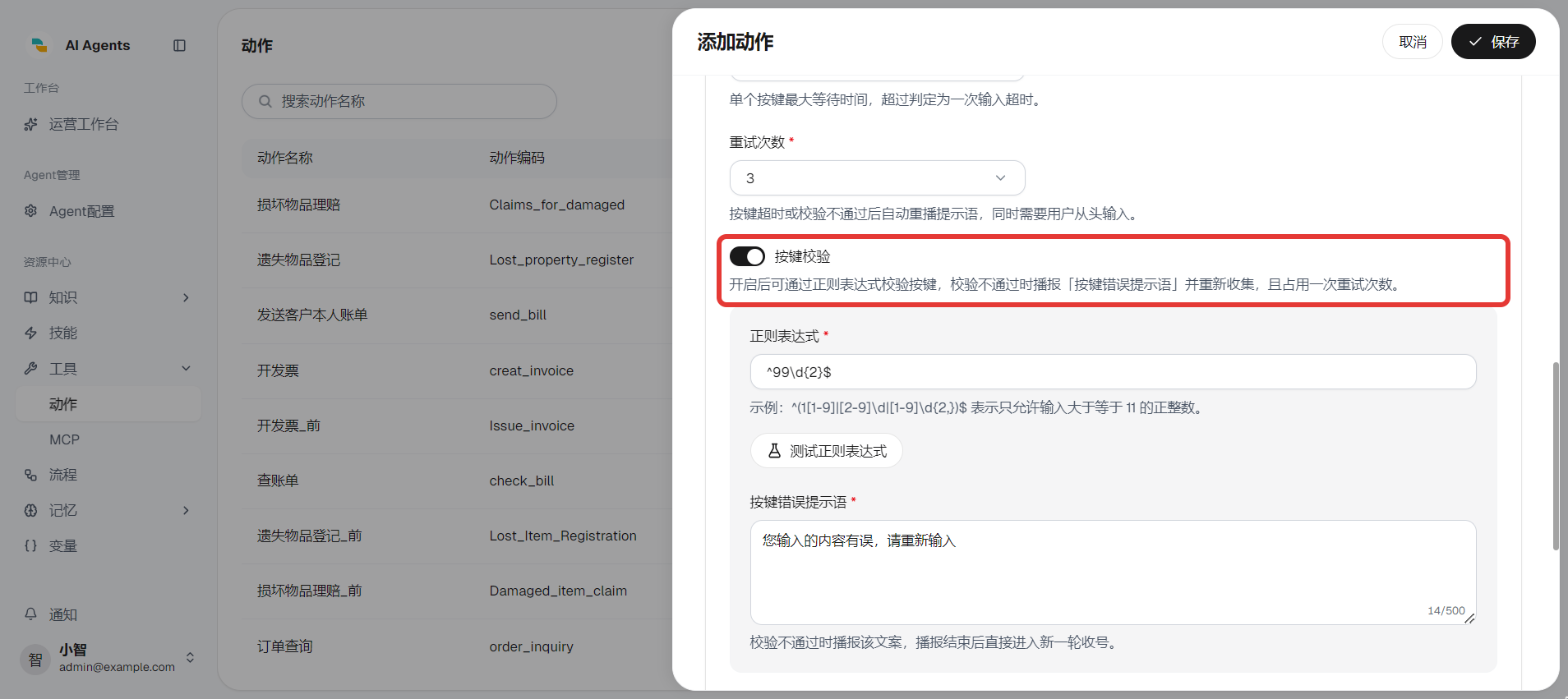The image size is (1568, 699).
Task: Click the 运营工作台 sparkle icon
Action: tap(31, 125)
